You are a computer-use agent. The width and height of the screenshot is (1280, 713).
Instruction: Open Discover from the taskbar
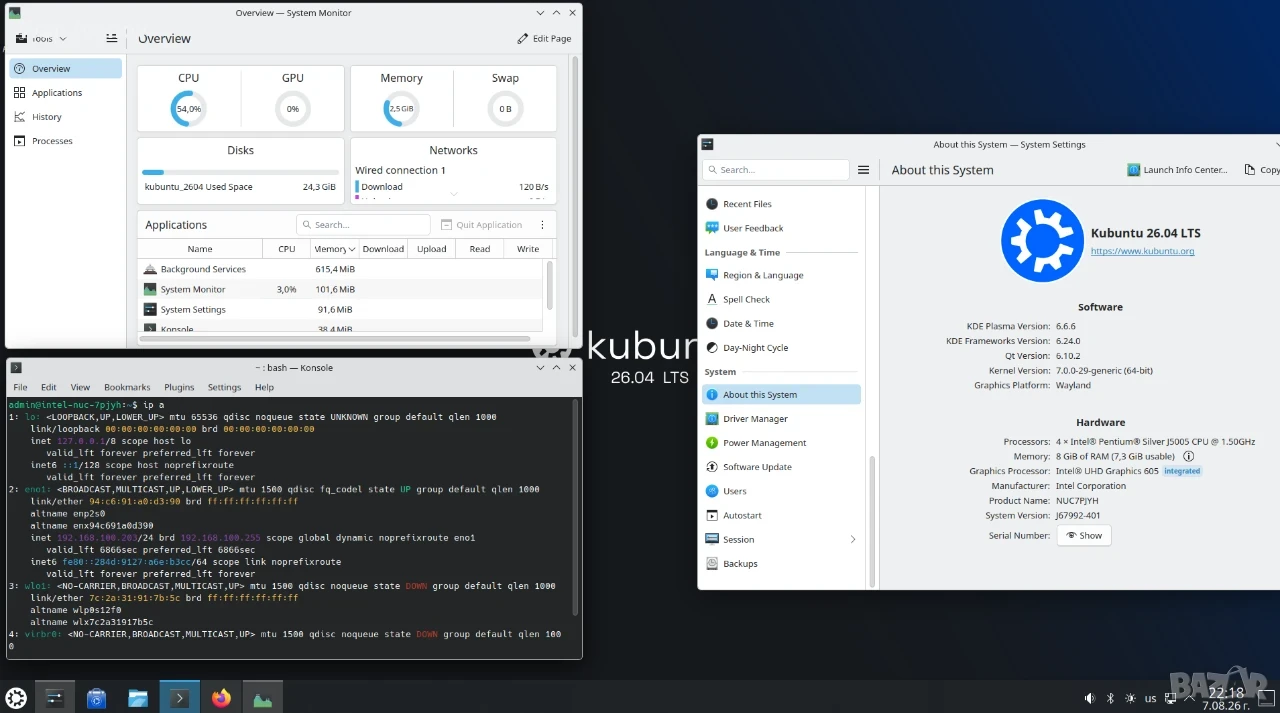coord(96,698)
